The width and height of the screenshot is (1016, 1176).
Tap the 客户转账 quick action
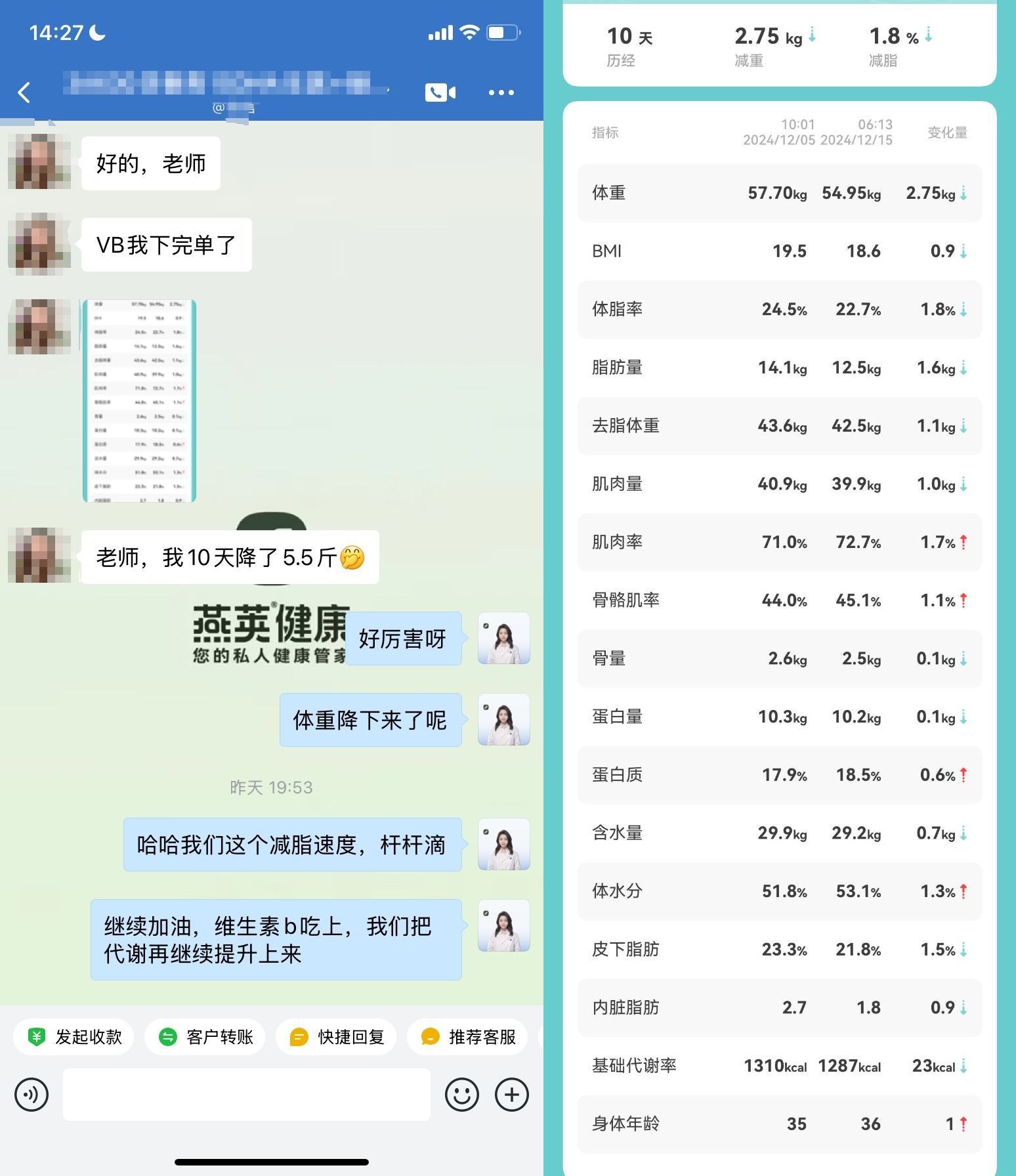click(205, 1037)
